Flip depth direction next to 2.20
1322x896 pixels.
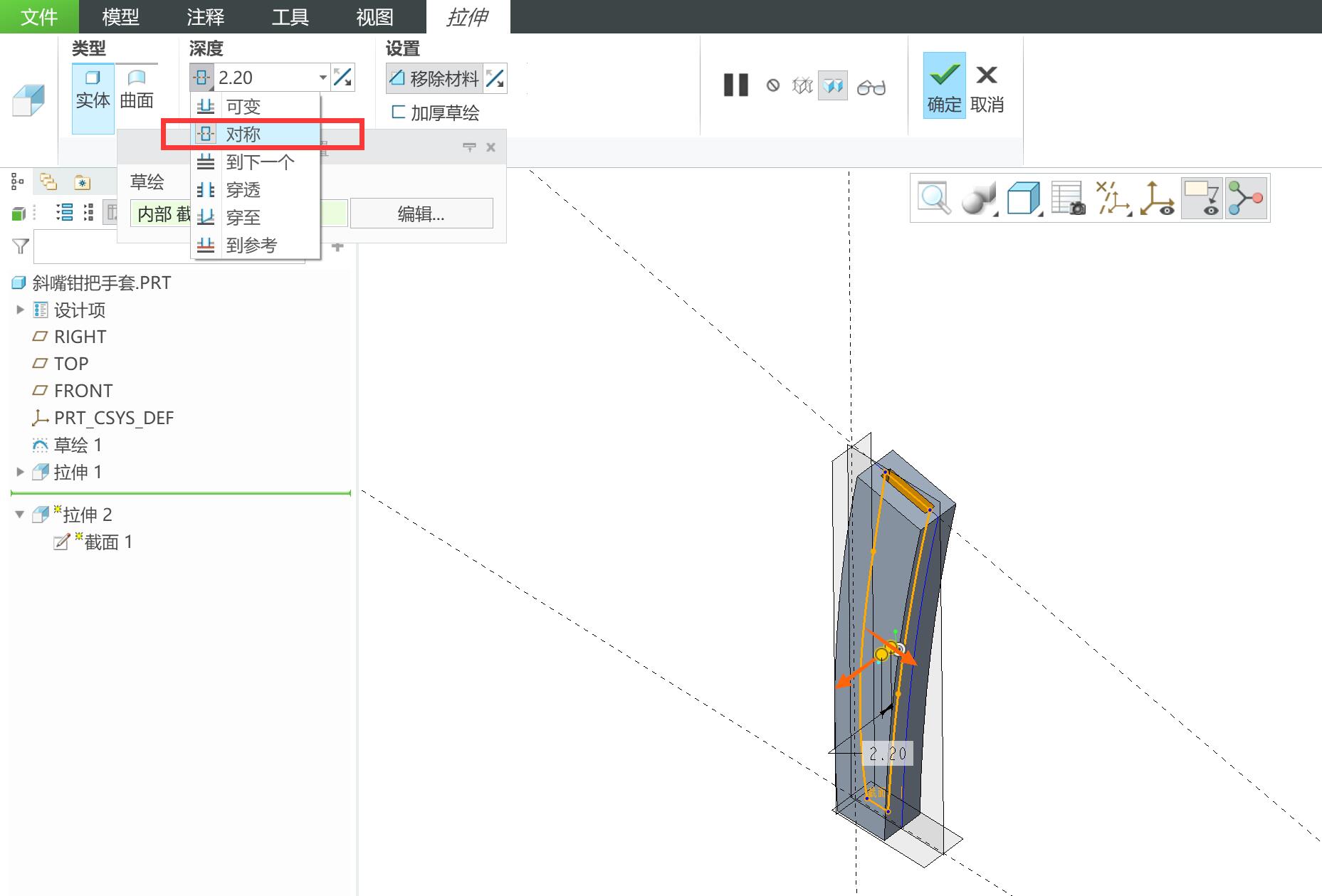point(343,77)
